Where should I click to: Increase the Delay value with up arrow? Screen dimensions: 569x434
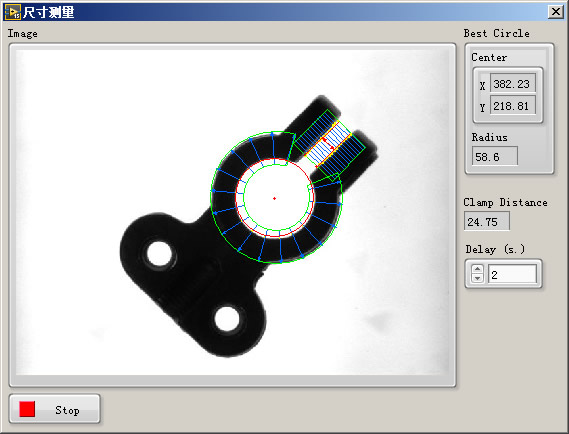(477, 269)
